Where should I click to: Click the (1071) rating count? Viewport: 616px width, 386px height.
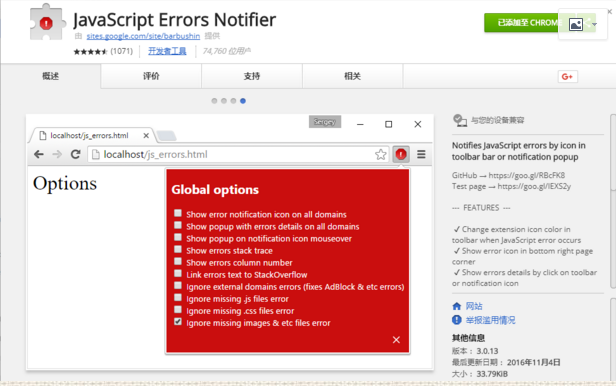121,51
